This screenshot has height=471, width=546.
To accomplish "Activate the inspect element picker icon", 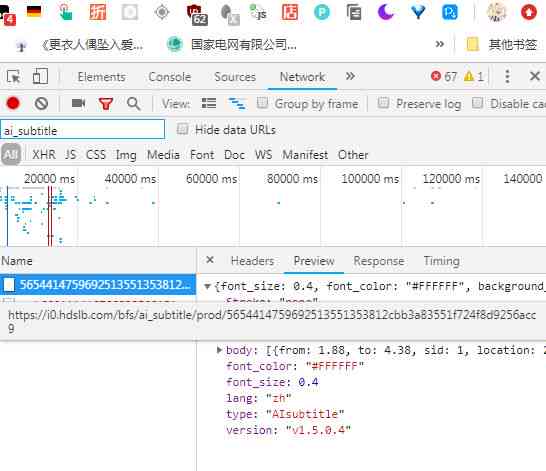I will (x=14, y=77).
